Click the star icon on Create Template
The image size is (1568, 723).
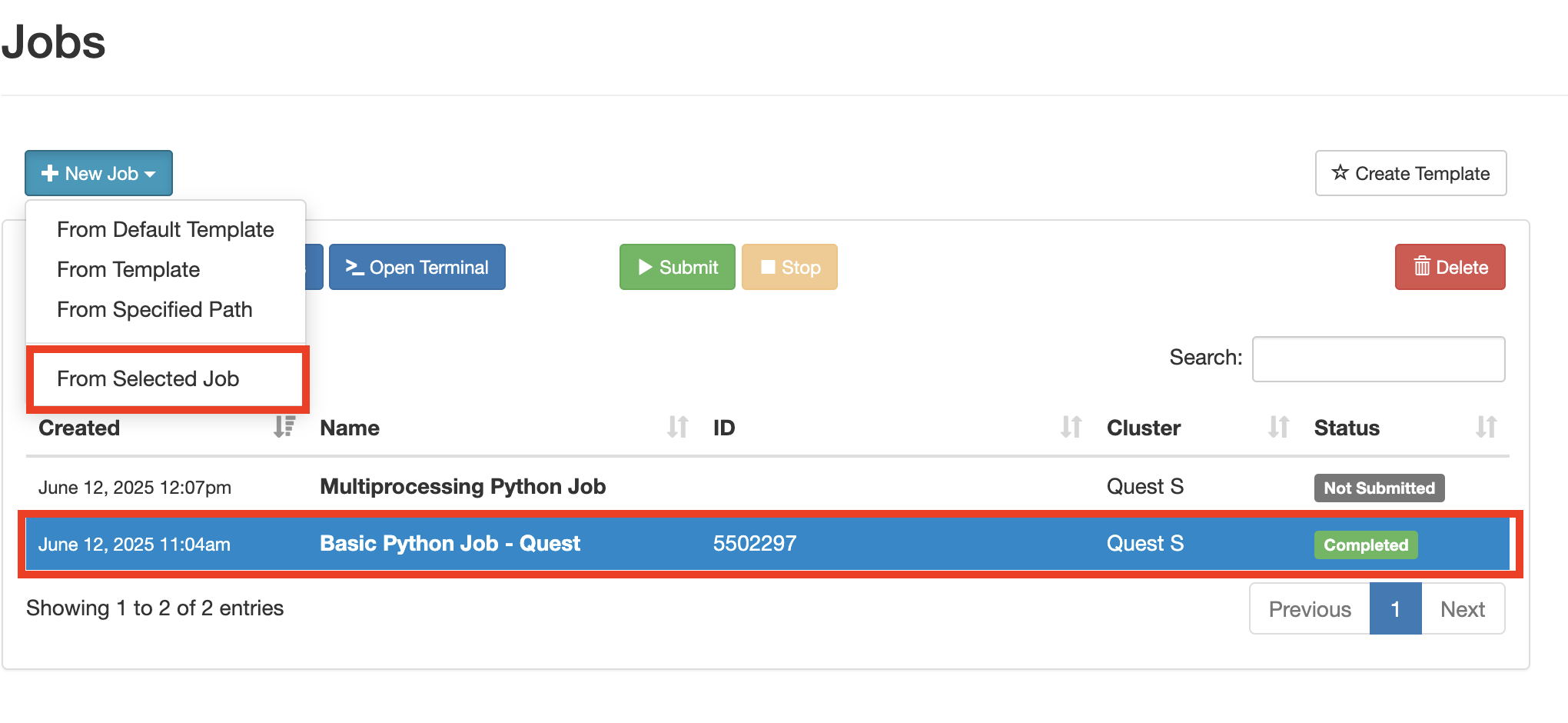[x=1340, y=173]
